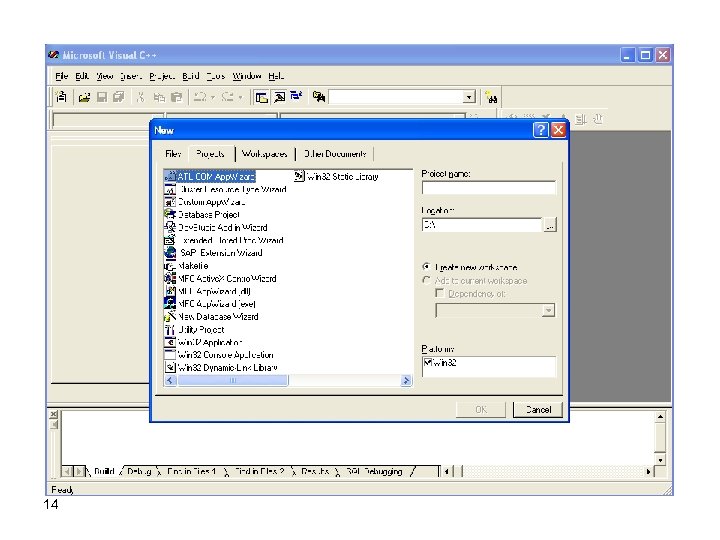Click the New Text File toolbar icon
This screenshot has height=540, width=720.
point(61,97)
